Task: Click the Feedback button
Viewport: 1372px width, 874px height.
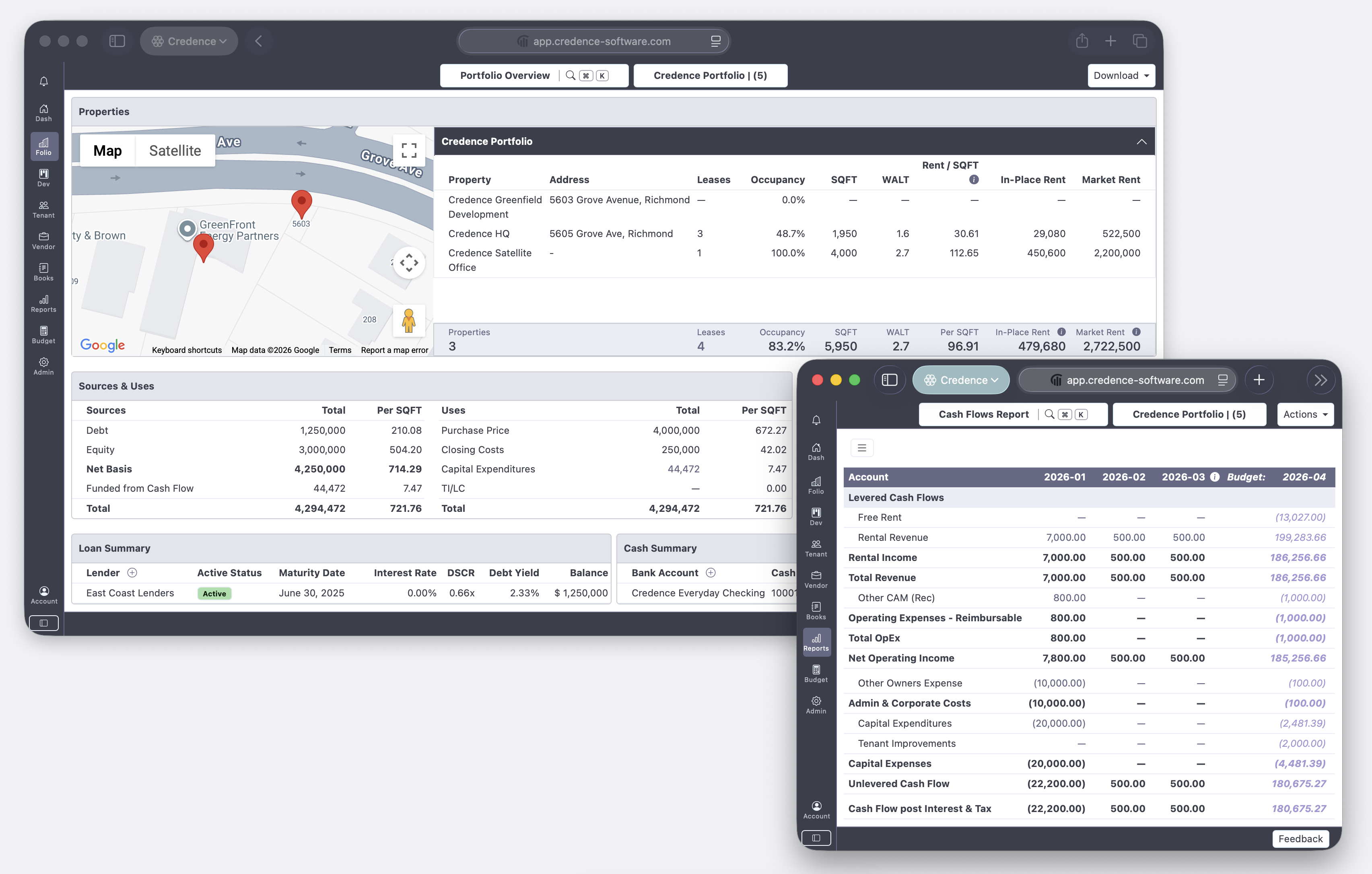Action: pos(1300,839)
